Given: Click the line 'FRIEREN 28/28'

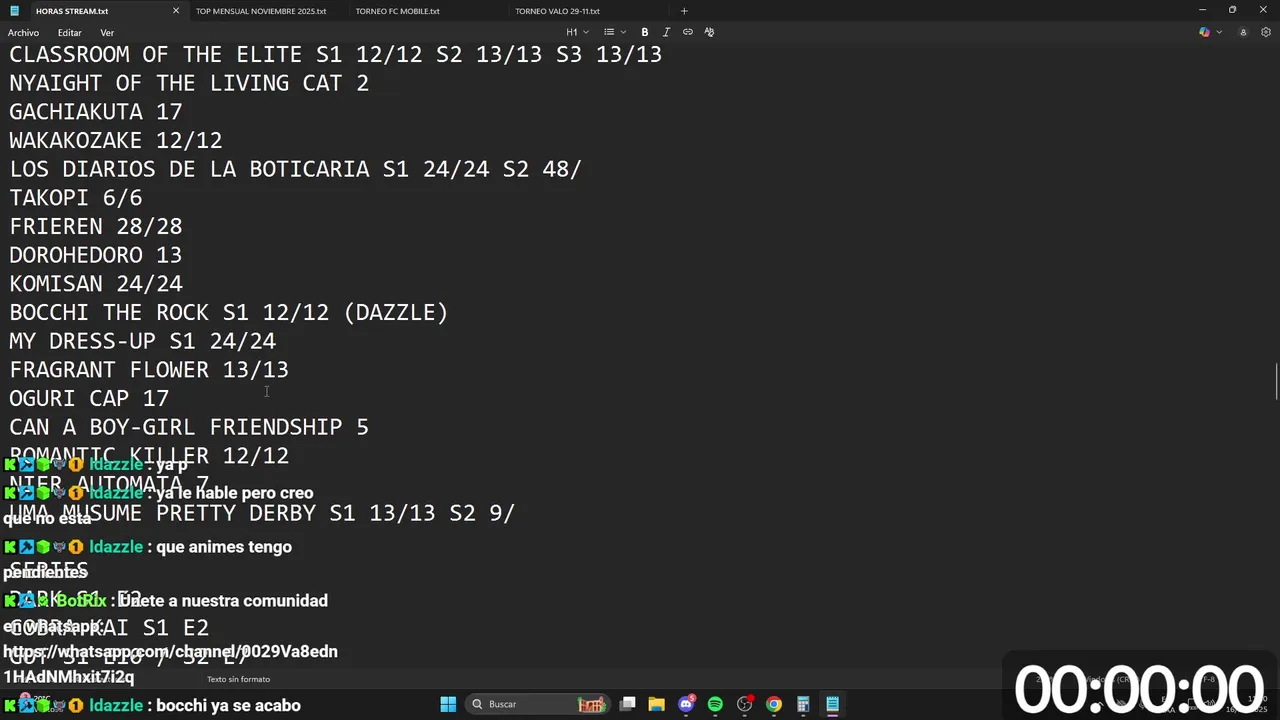Looking at the screenshot, I should [96, 226].
